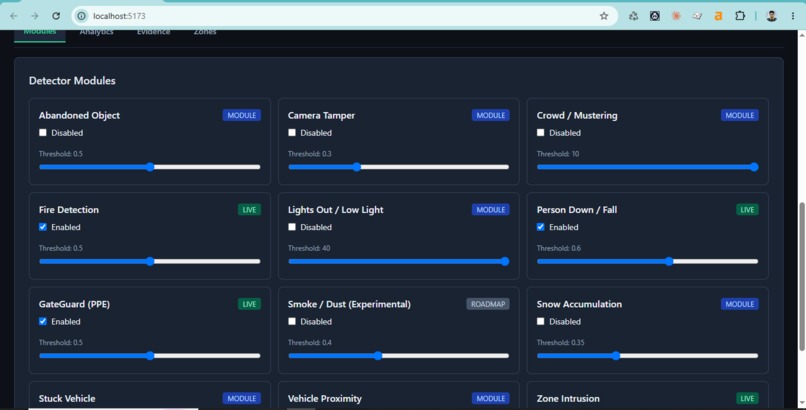Open the extension icon left of the orange 'a'
806x410 pixels.
(697, 16)
